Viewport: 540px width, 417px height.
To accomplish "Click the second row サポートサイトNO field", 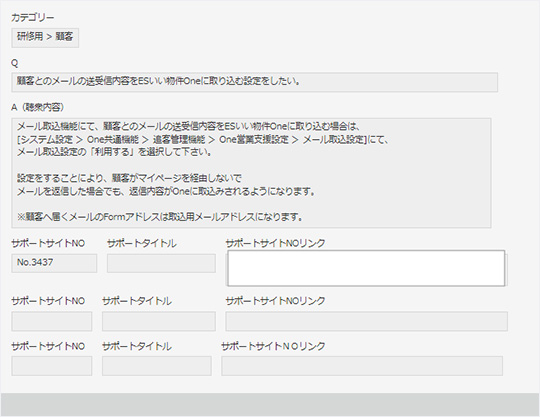I will 52,321.
